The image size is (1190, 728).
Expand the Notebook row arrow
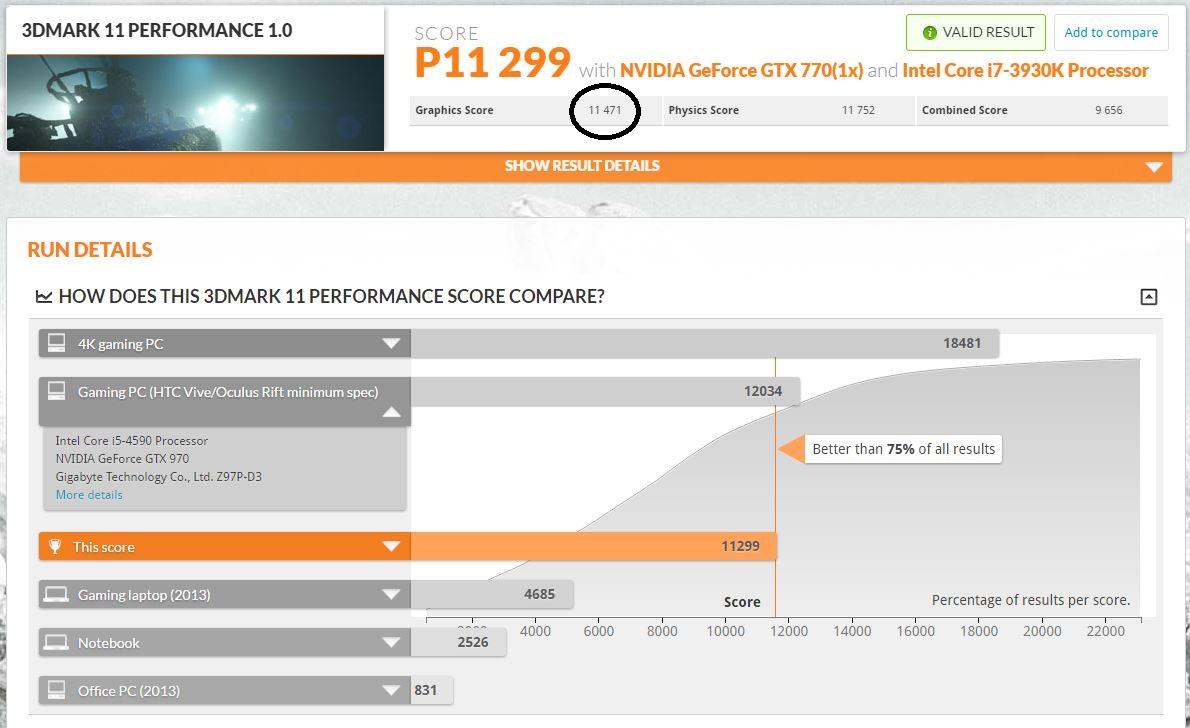tap(391, 642)
